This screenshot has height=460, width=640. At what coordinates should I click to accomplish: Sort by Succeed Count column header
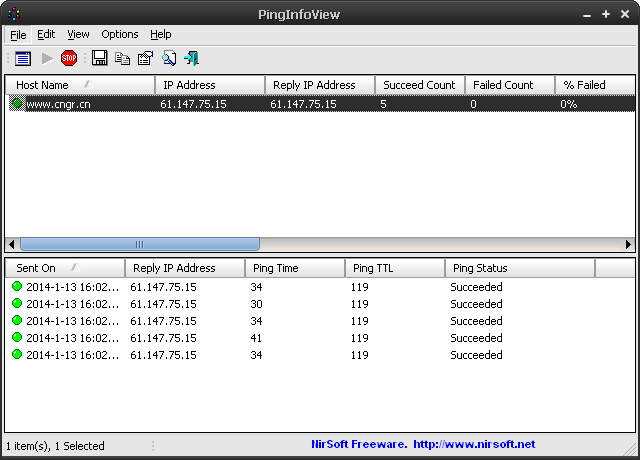pos(420,85)
